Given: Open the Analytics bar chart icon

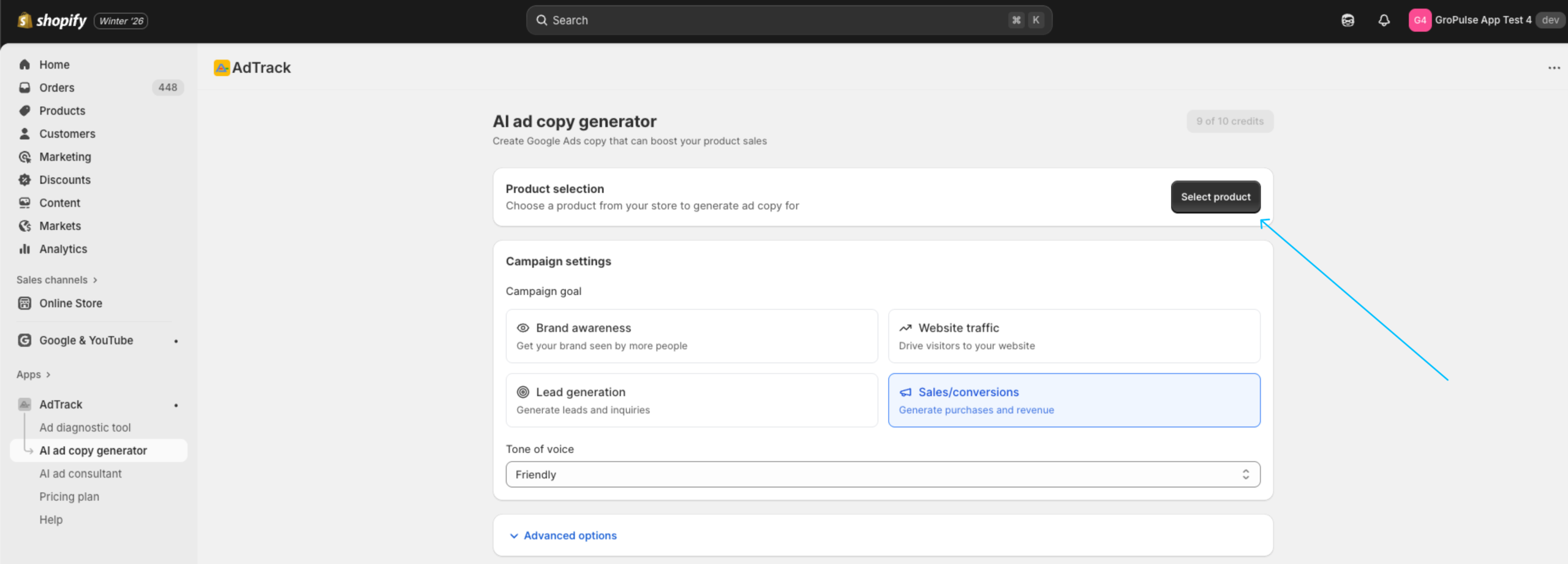Looking at the screenshot, I should (24, 249).
